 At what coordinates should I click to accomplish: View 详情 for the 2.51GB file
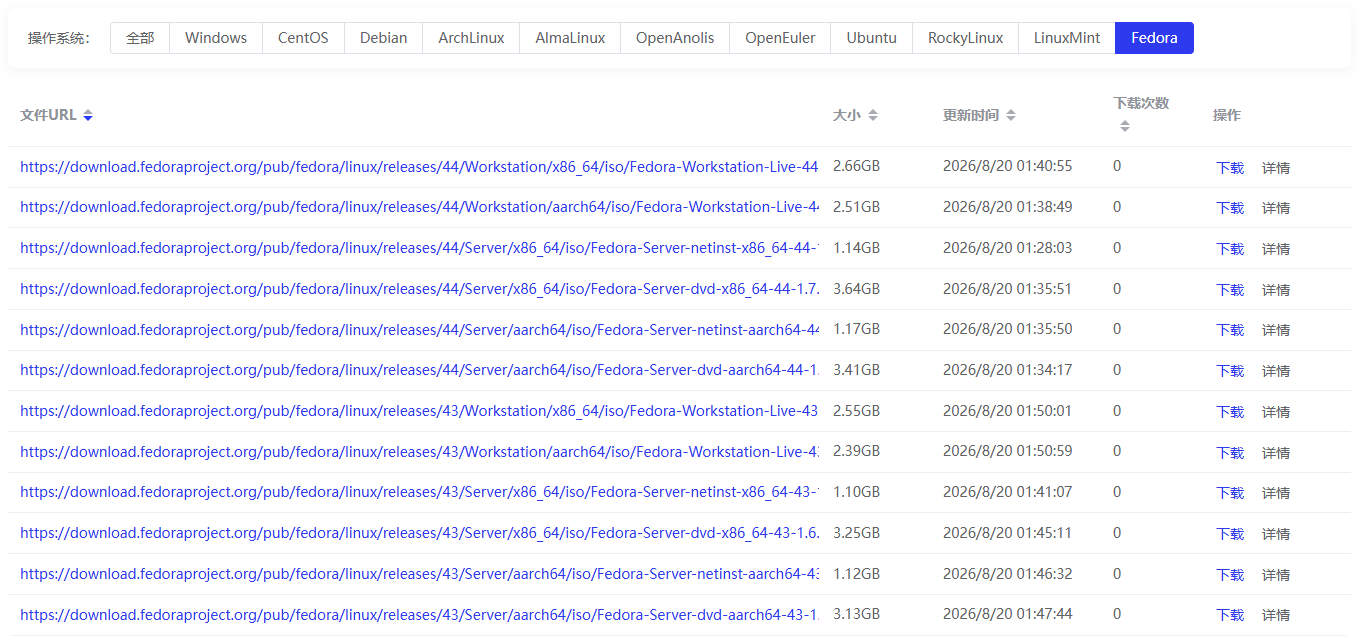tap(1276, 208)
